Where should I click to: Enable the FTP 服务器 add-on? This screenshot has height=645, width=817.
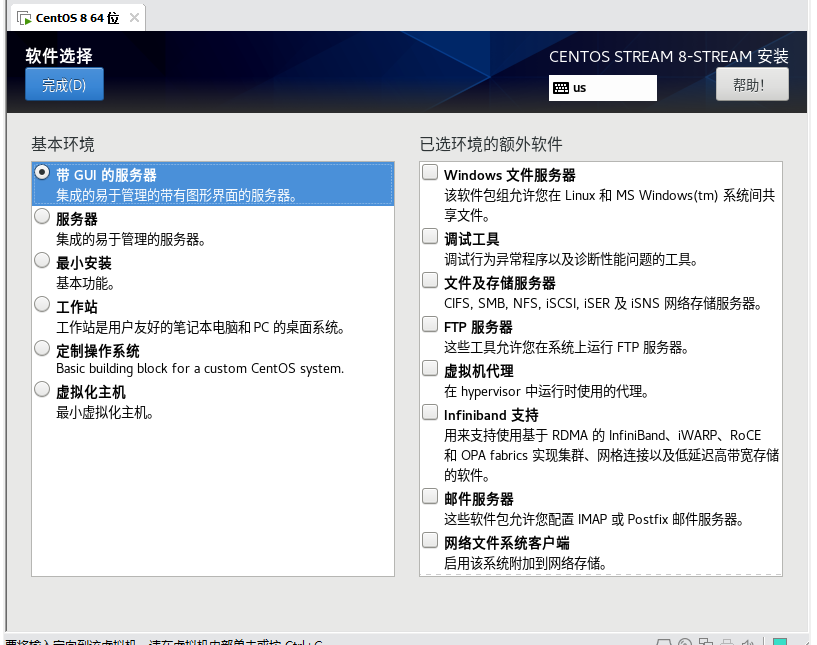point(430,325)
